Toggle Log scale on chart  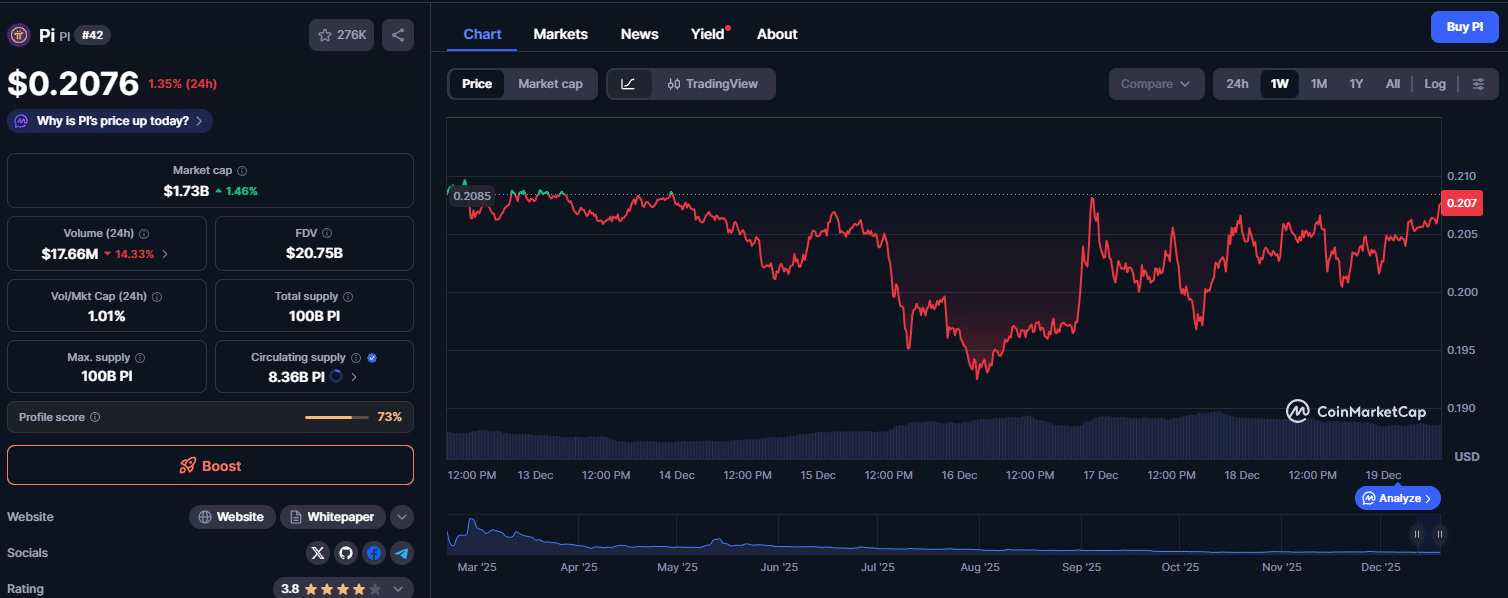click(x=1434, y=84)
